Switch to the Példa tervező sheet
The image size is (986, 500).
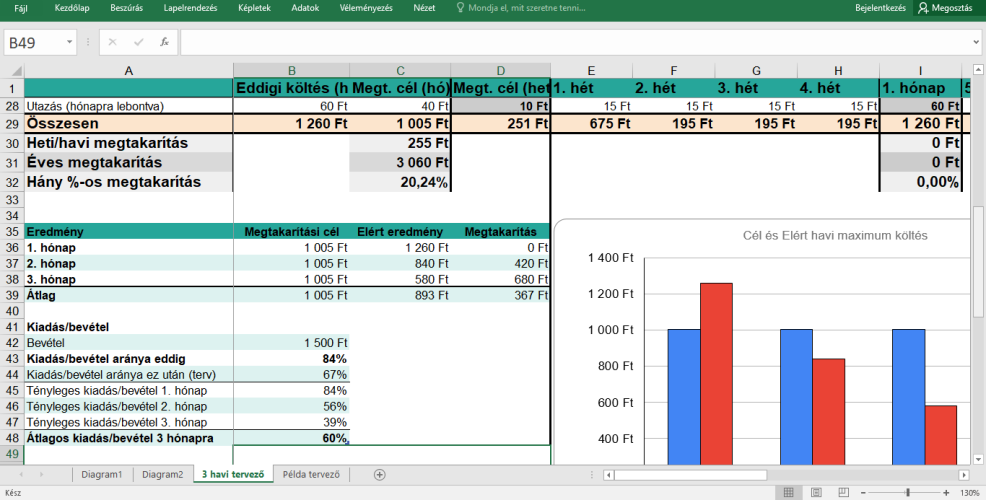tap(311, 475)
